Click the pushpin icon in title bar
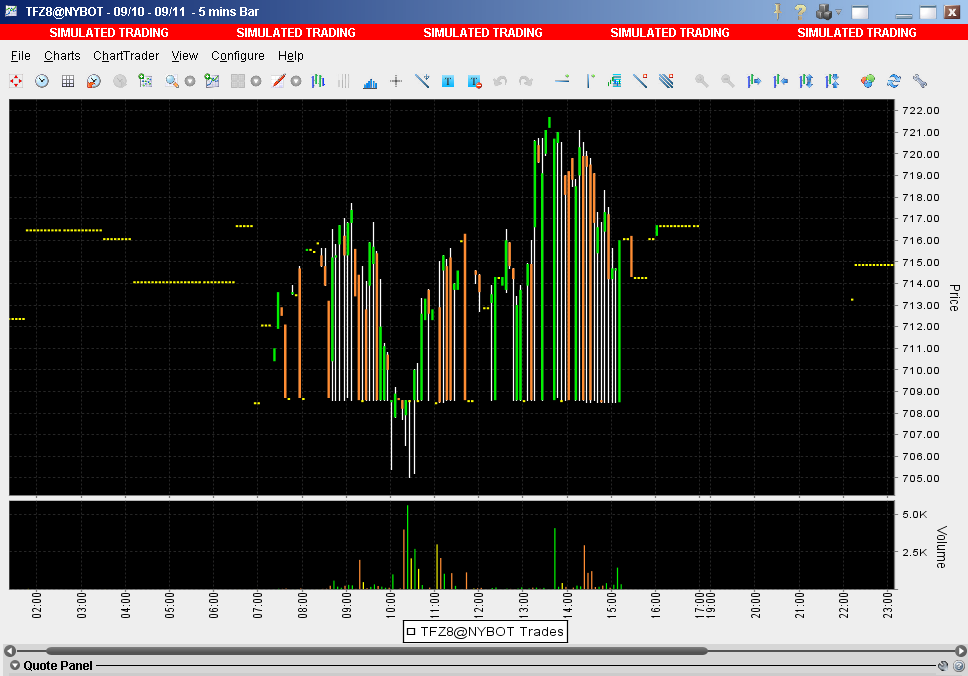968x676 pixels. pos(777,12)
